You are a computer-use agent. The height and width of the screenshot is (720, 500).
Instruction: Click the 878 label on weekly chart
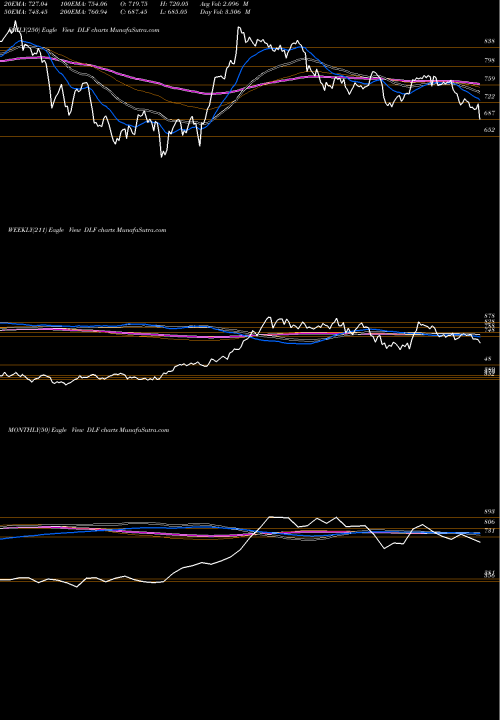[x=489, y=316]
